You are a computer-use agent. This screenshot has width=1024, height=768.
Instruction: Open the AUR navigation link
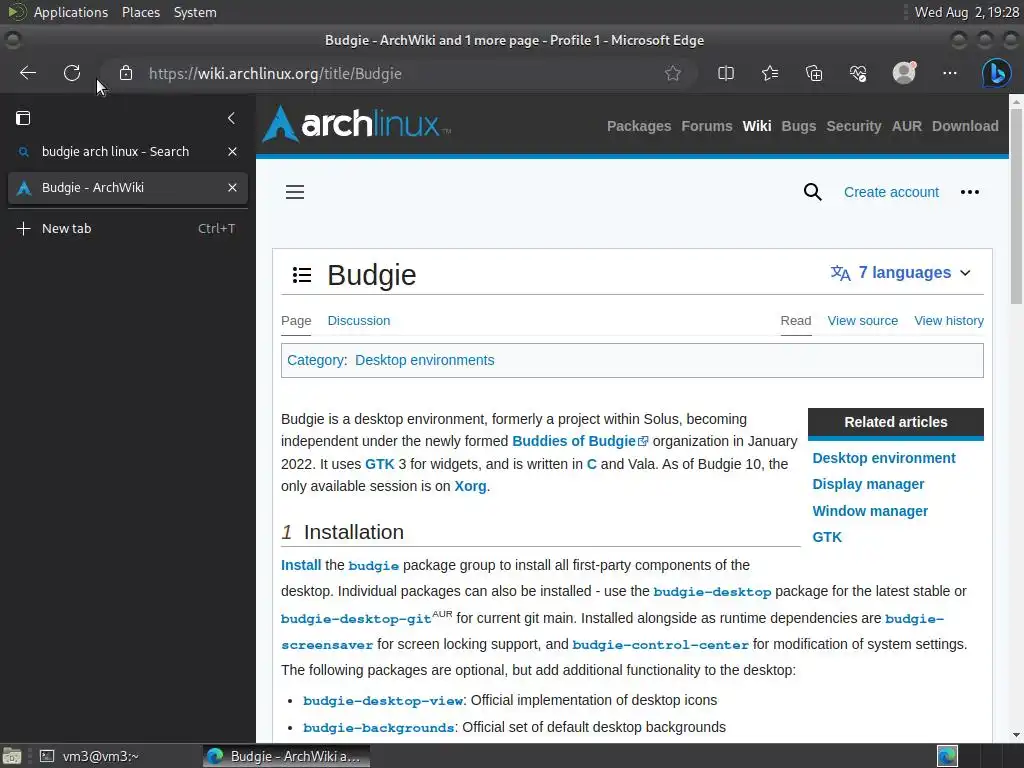906,126
